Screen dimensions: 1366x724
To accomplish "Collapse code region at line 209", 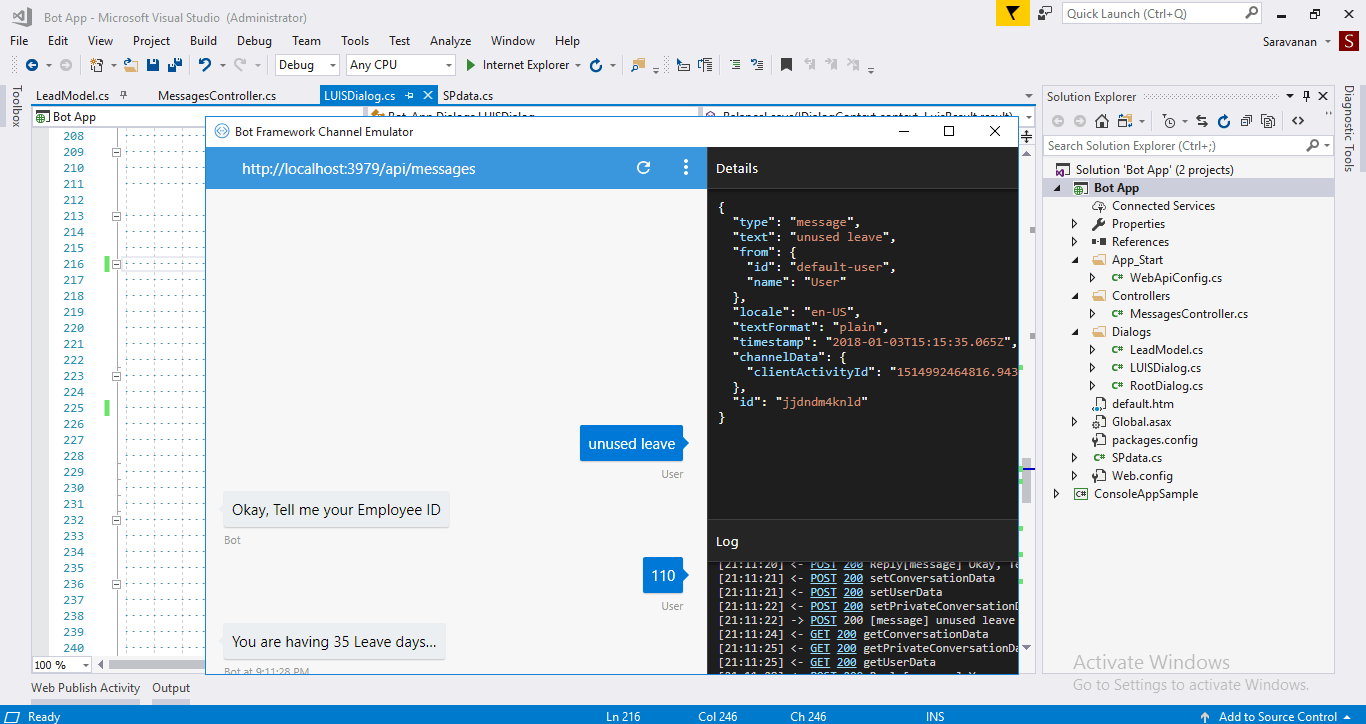I will pyautogui.click(x=116, y=152).
